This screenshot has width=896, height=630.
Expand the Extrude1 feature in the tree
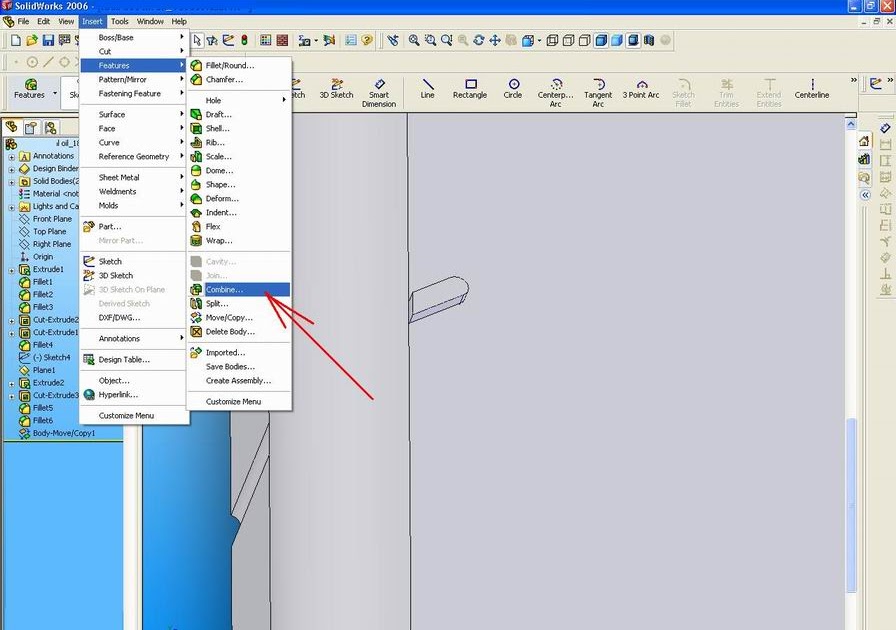(11, 270)
